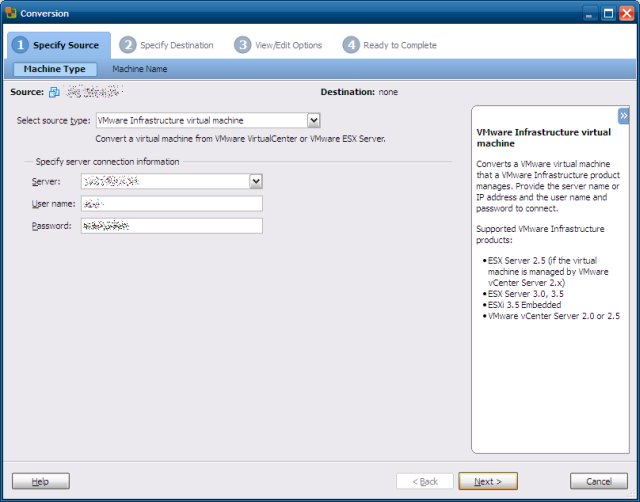The image size is (640, 502).
Task: Click 'Specify server connection information' label
Action: (107, 162)
